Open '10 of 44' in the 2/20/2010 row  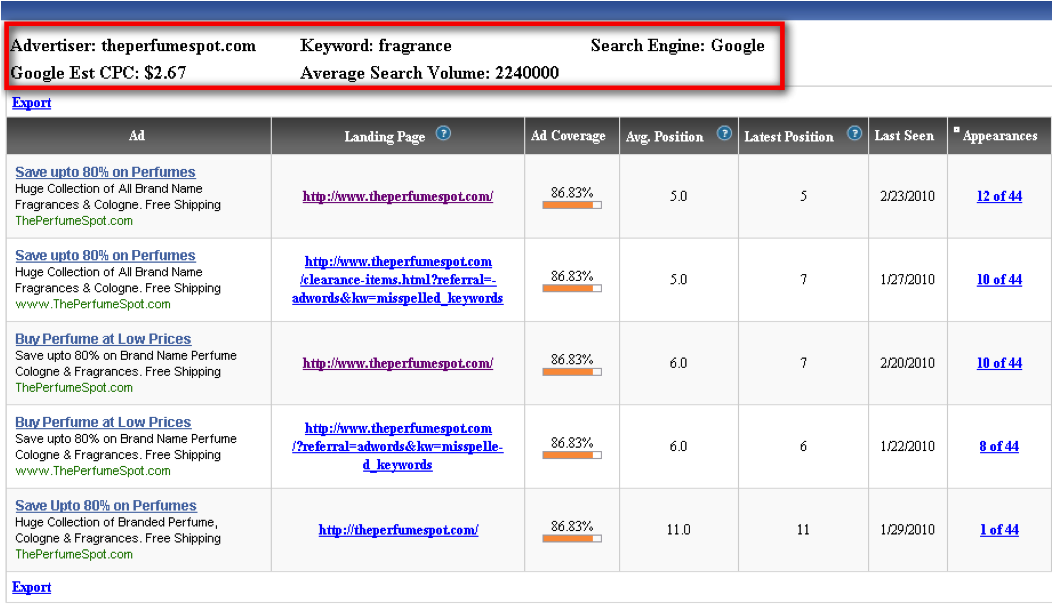(x=999, y=363)
